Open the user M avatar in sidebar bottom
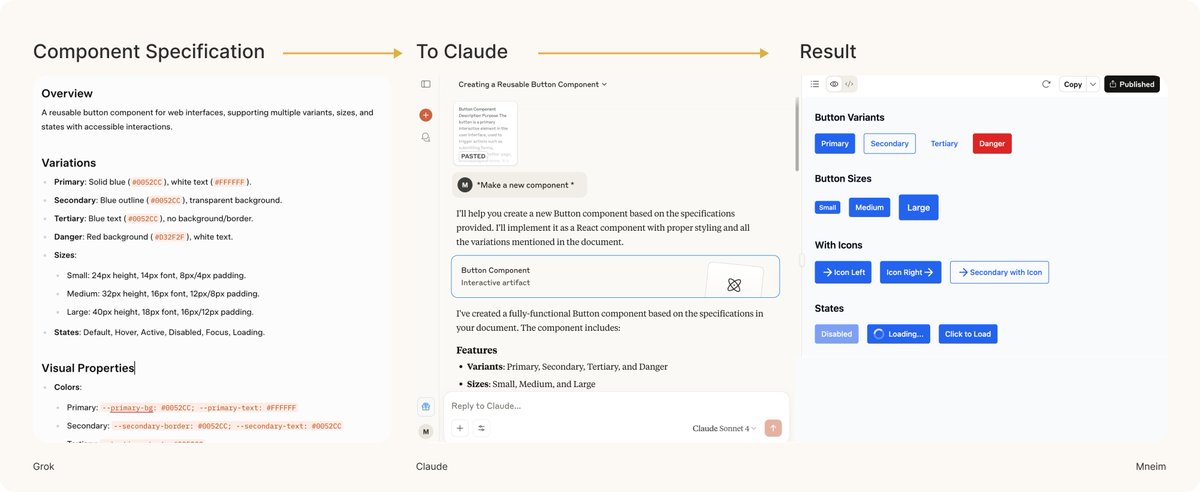1200x492 pixels. coord(426,431)
